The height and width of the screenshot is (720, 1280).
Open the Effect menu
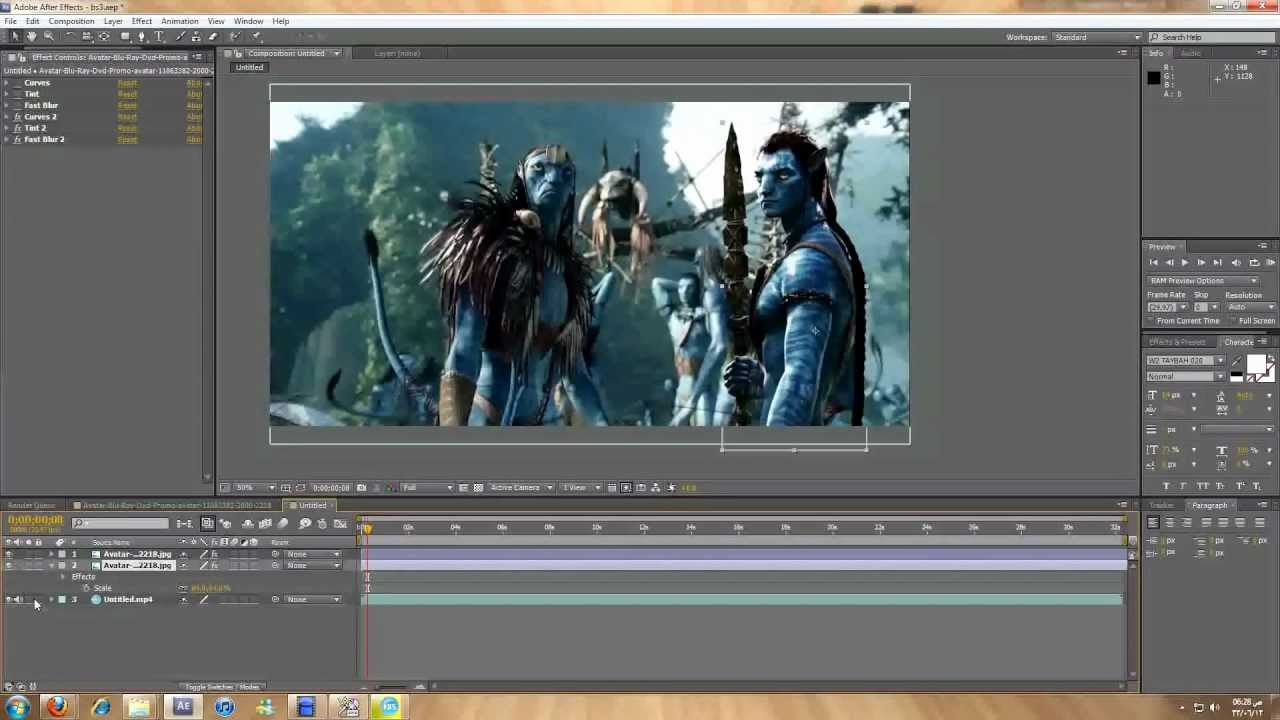tap(142, 21)
